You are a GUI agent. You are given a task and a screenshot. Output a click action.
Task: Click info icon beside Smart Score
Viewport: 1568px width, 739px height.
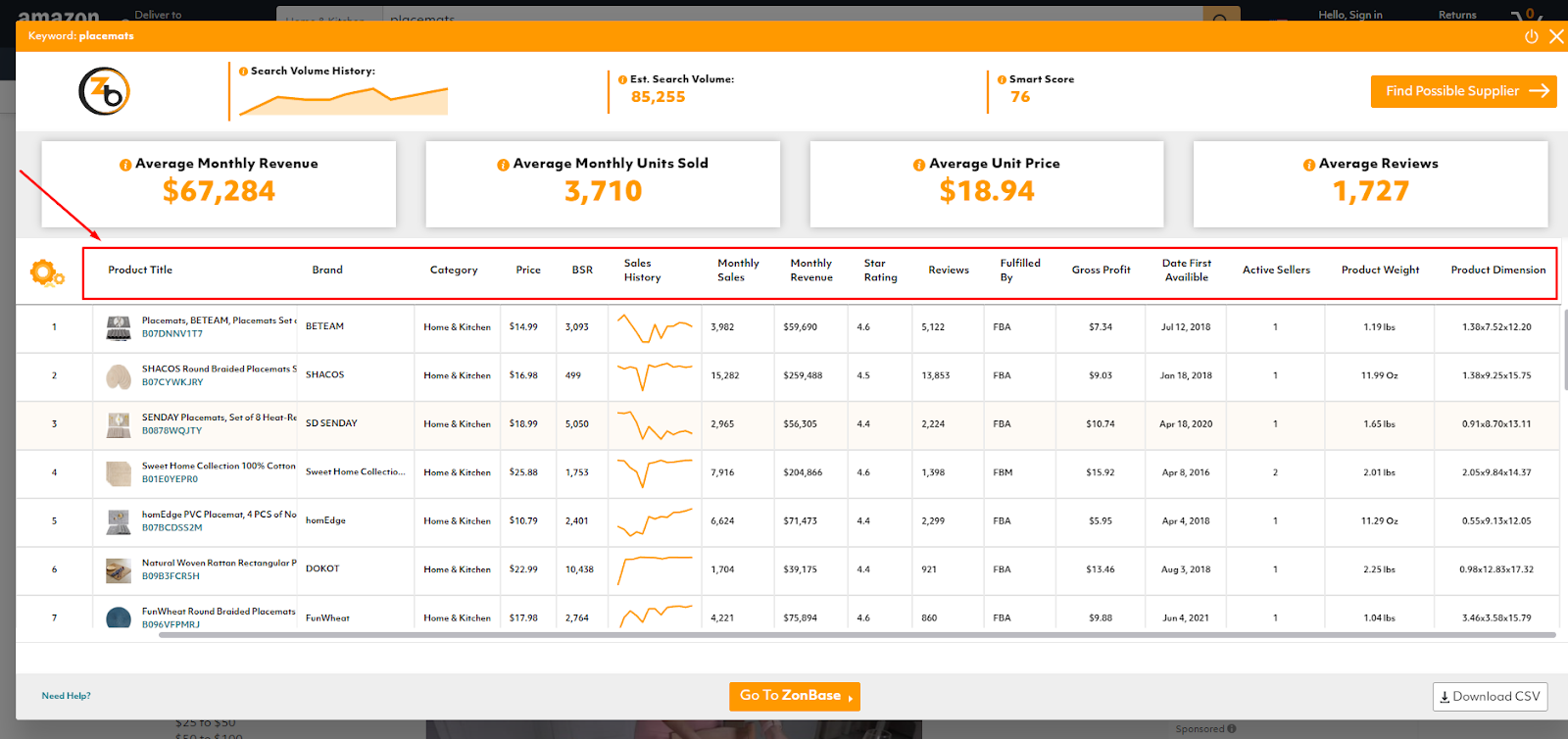[x=1002, y=79]
